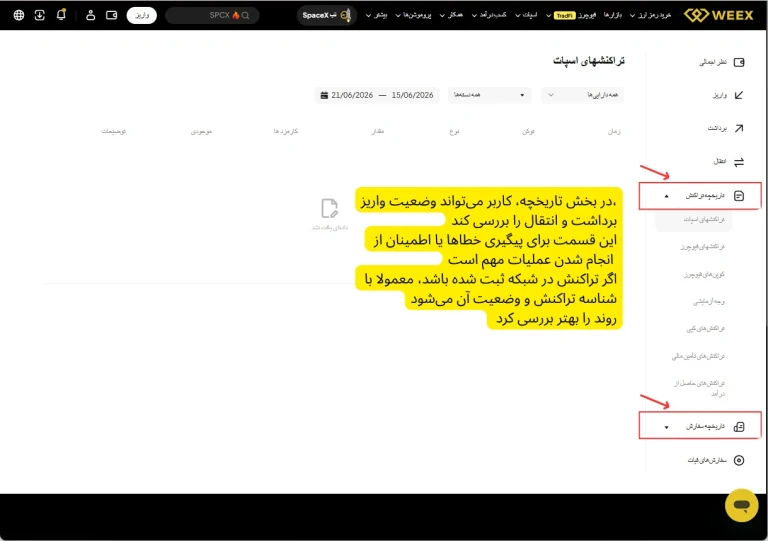Click the نوع (type) column header
Viewport: 768px width, 541px height.
click(x=455, y=131)
